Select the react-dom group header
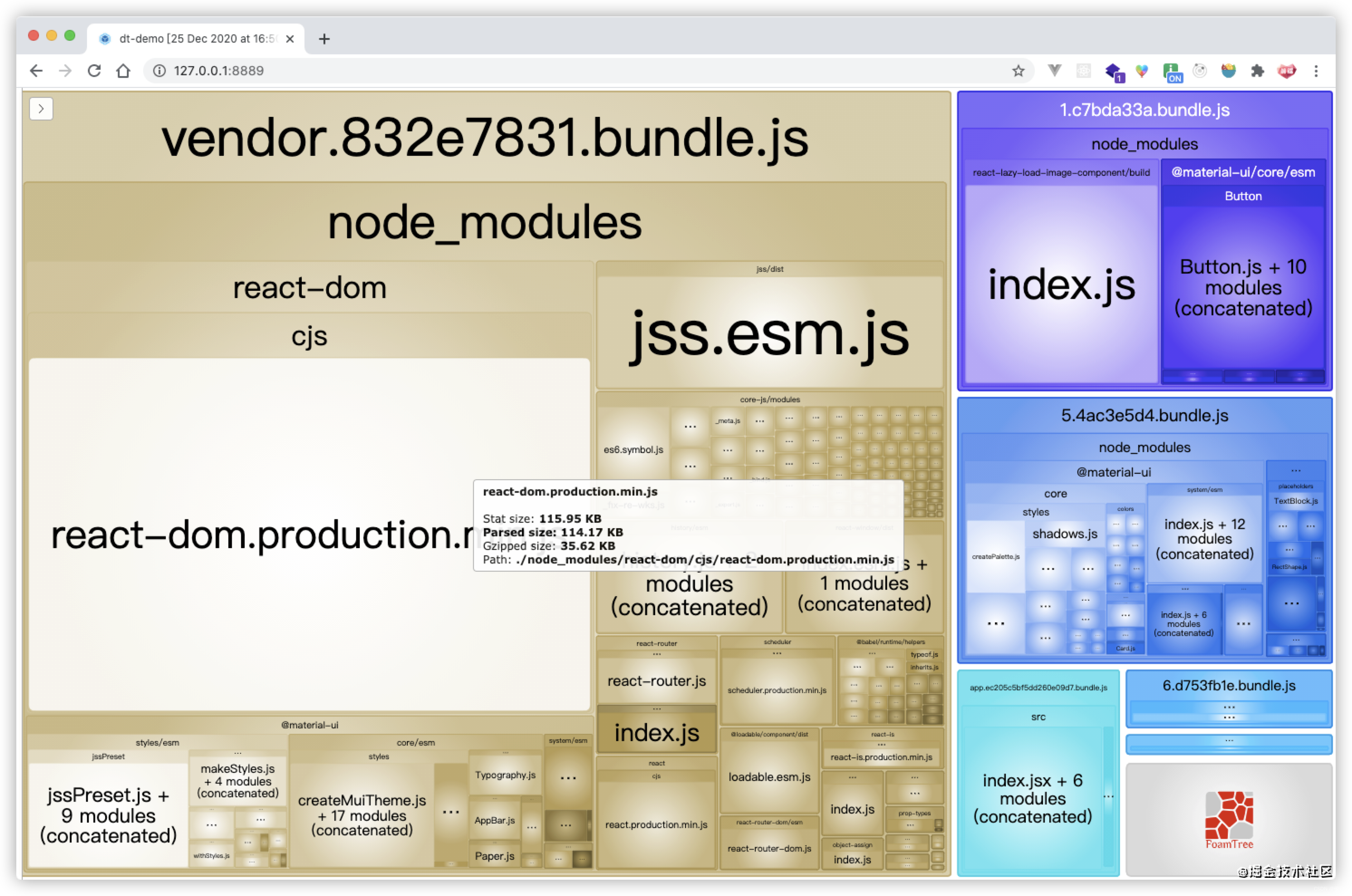The width and height of the screenshot is (1352, 896). click(309, 287)
